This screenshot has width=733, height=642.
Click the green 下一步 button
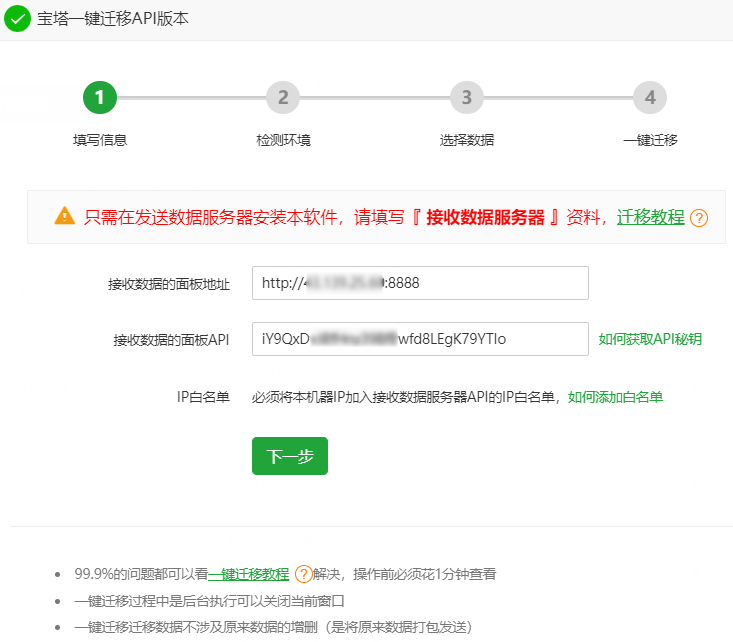(x=290, y=456)
